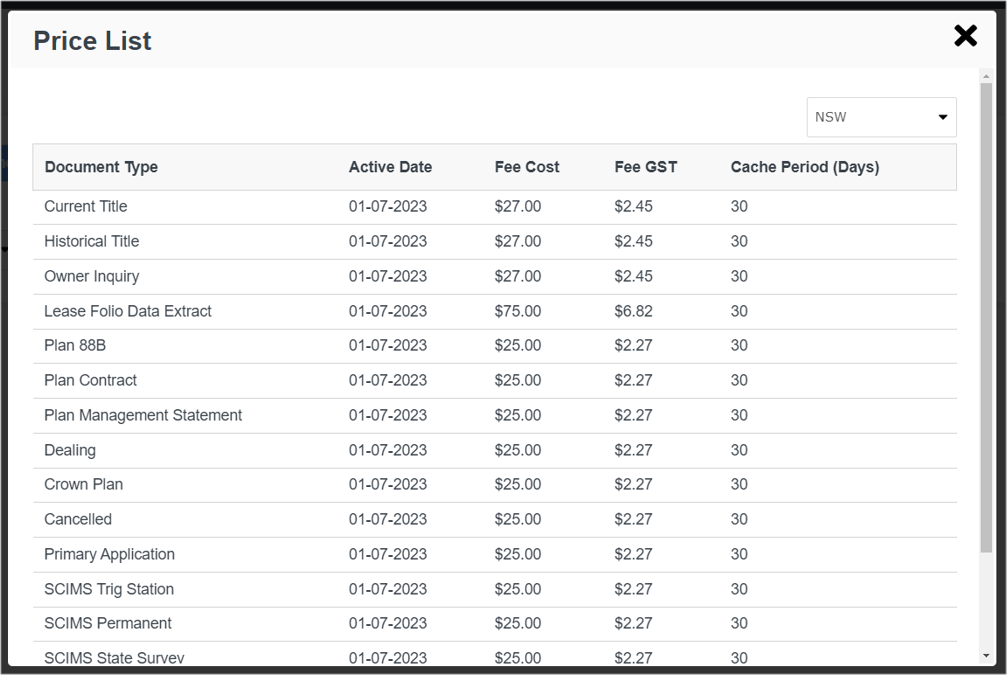Select the SCIMS State Survey name
This screenshot has width=1007, height=675.
114,658
